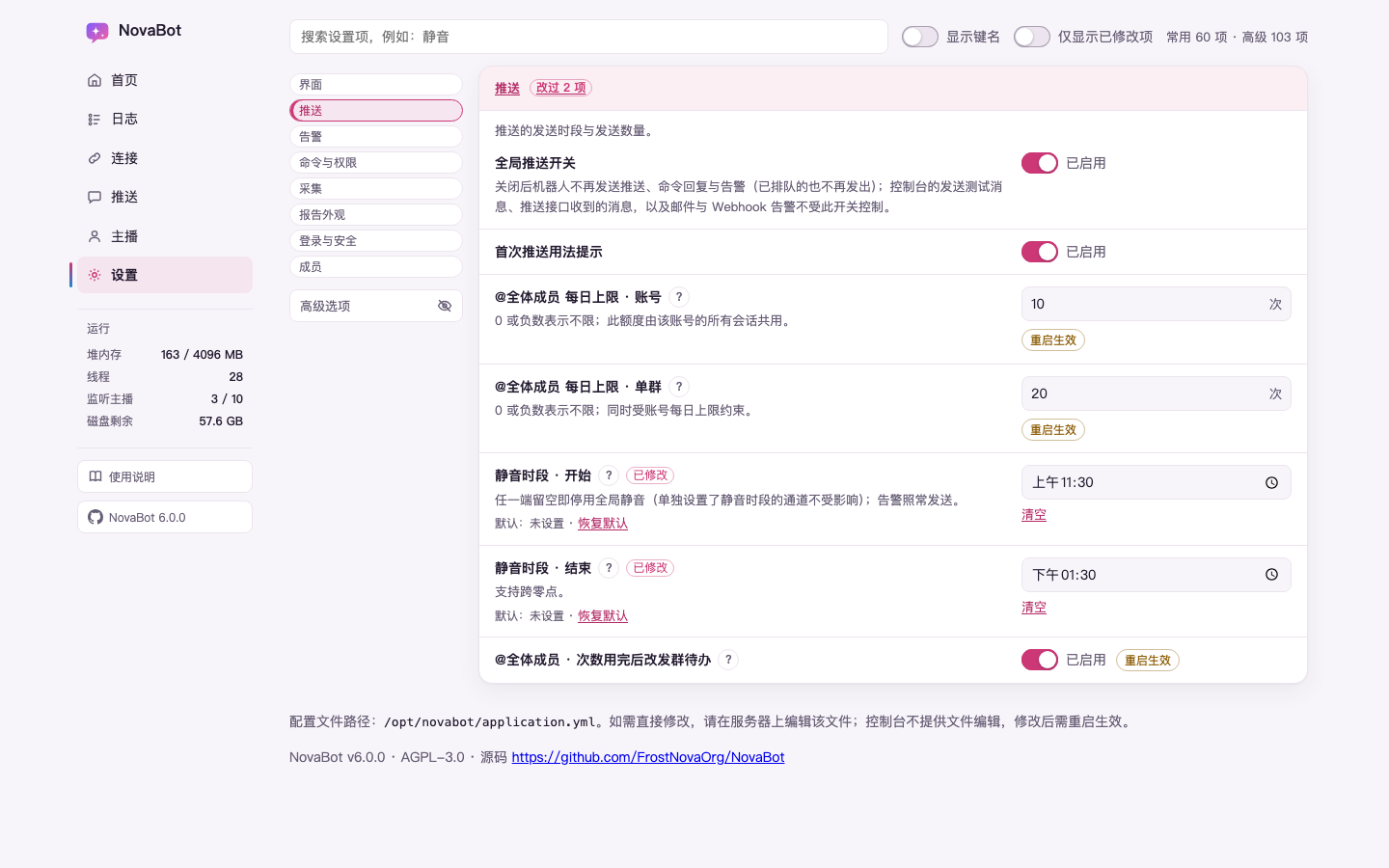Open the clock picker for 静音时段 · 开始

coord(1271,482)
